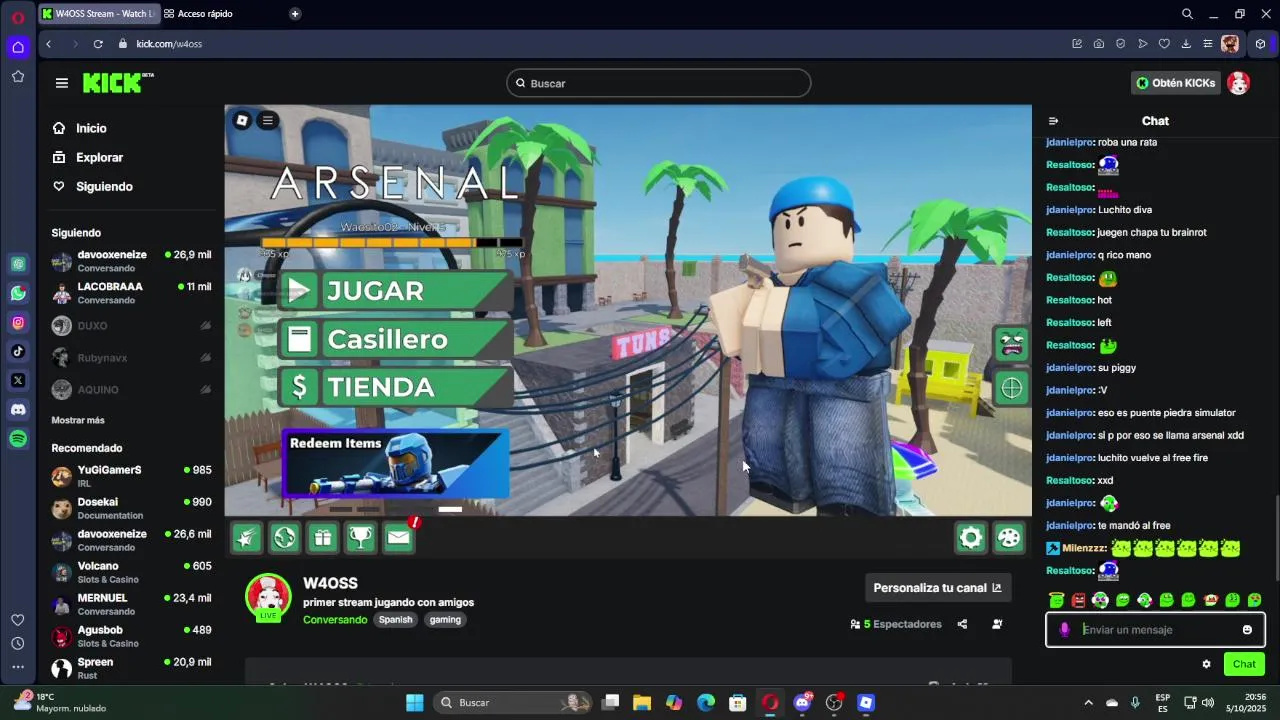Screen dimensions: 1280x720
Task: Open the Kick user profile avatar
Action: 1238,83
